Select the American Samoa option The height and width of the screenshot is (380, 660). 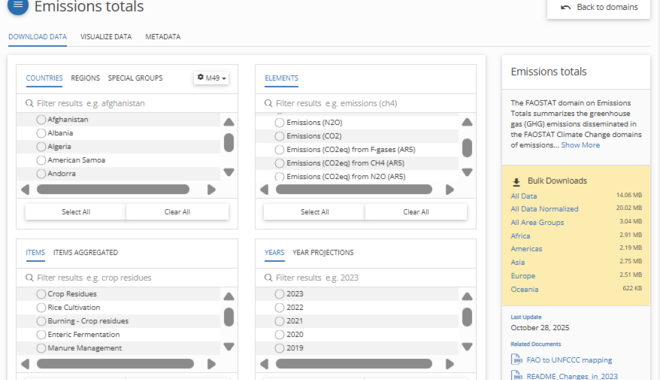tap(41, 160)
